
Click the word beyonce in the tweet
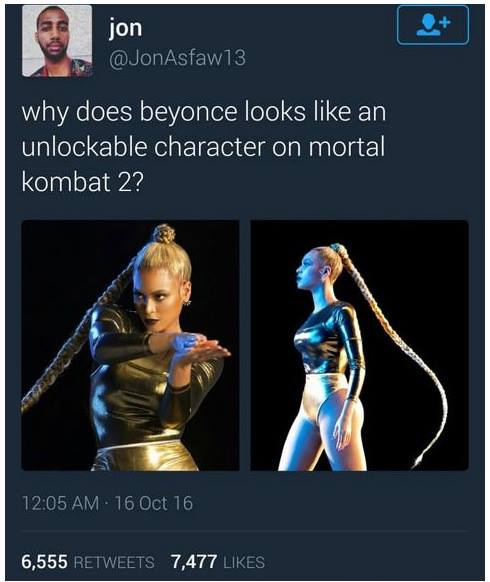(189, 112)
